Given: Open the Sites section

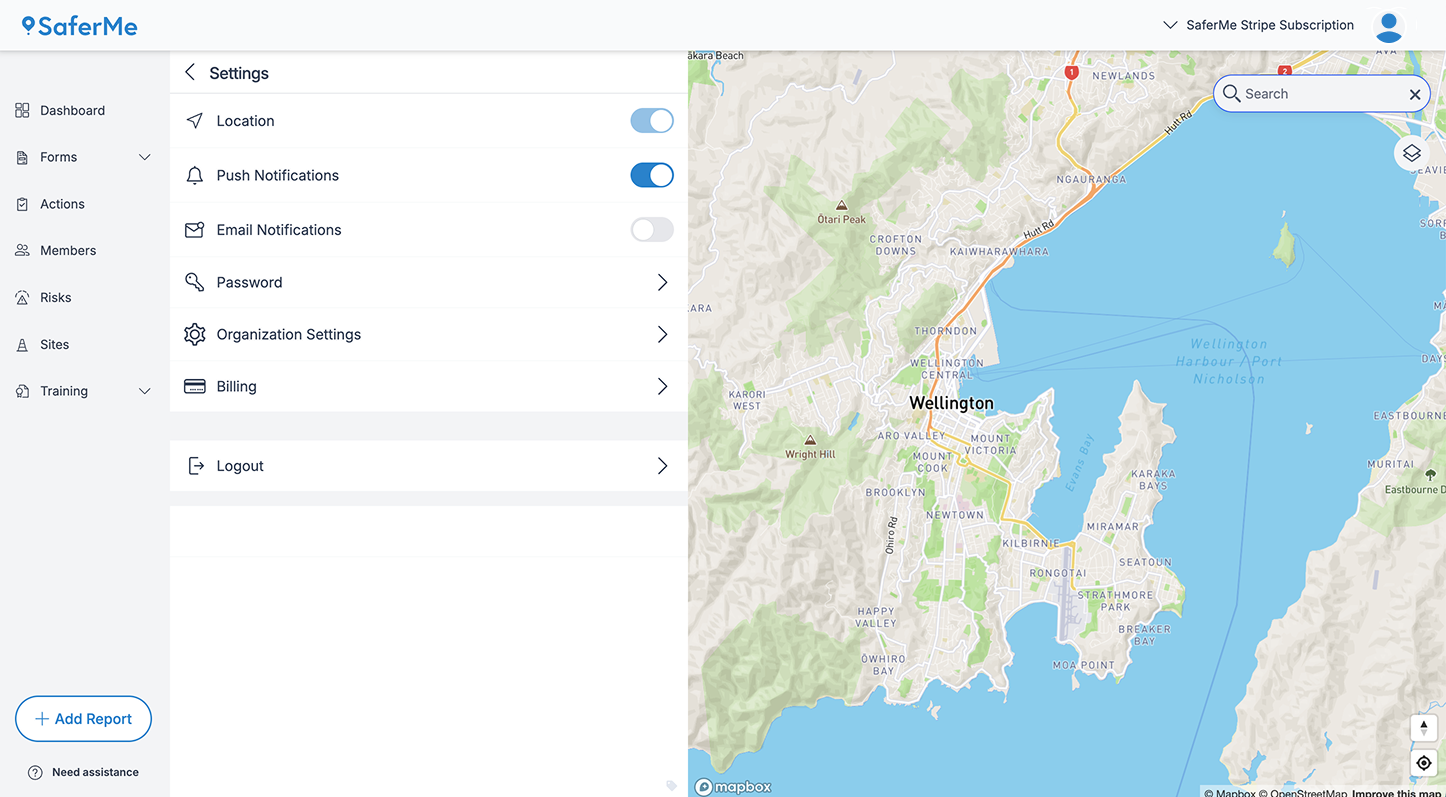Looking at the screenshot, I should (x=54, y=344).
